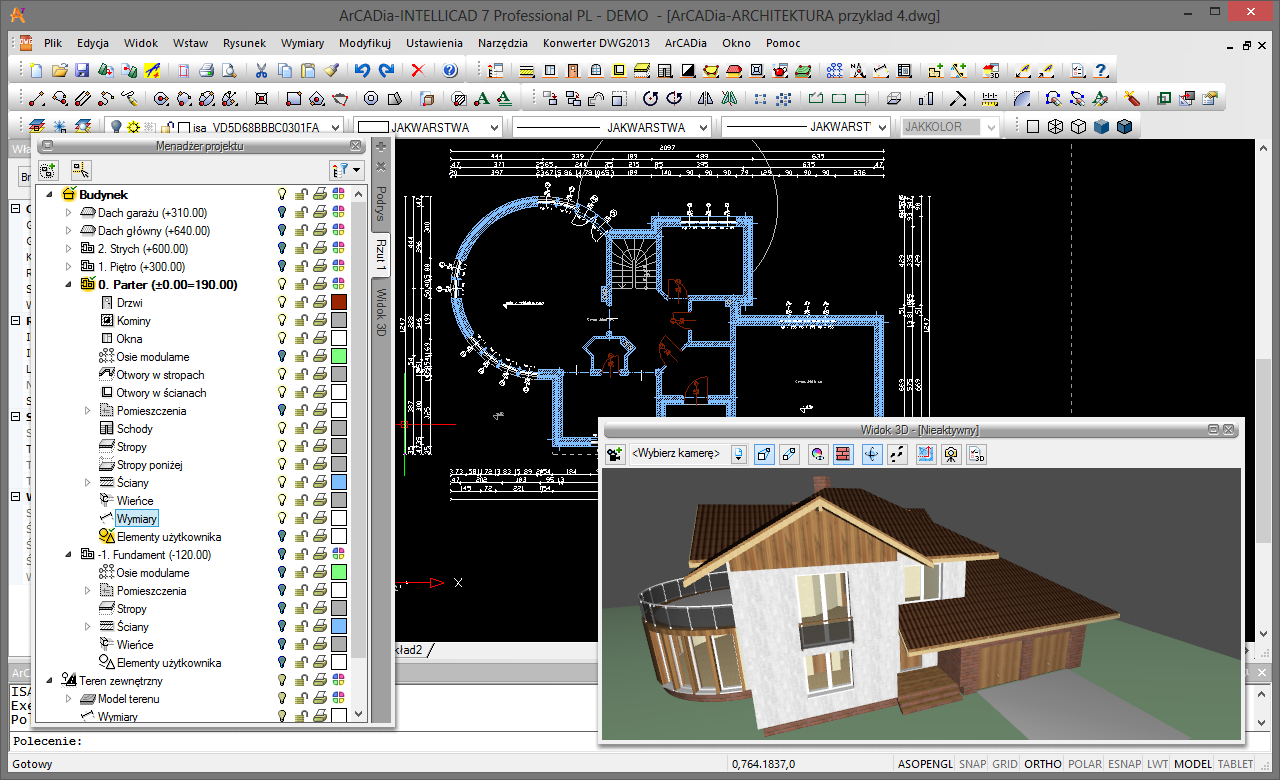Click the MODEL button in status bar
Image resolution: width=1280 pixels, height=780 pixels.
[1192, 763]
